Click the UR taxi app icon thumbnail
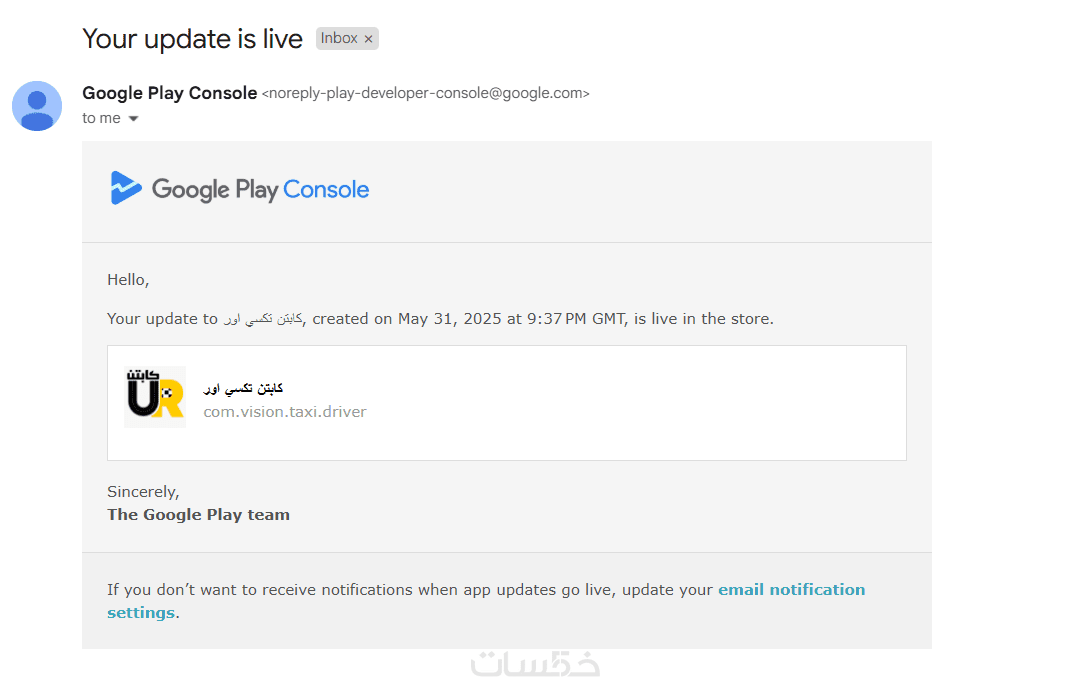Screen dimensions: 1072x691 (x=155, y=397)
